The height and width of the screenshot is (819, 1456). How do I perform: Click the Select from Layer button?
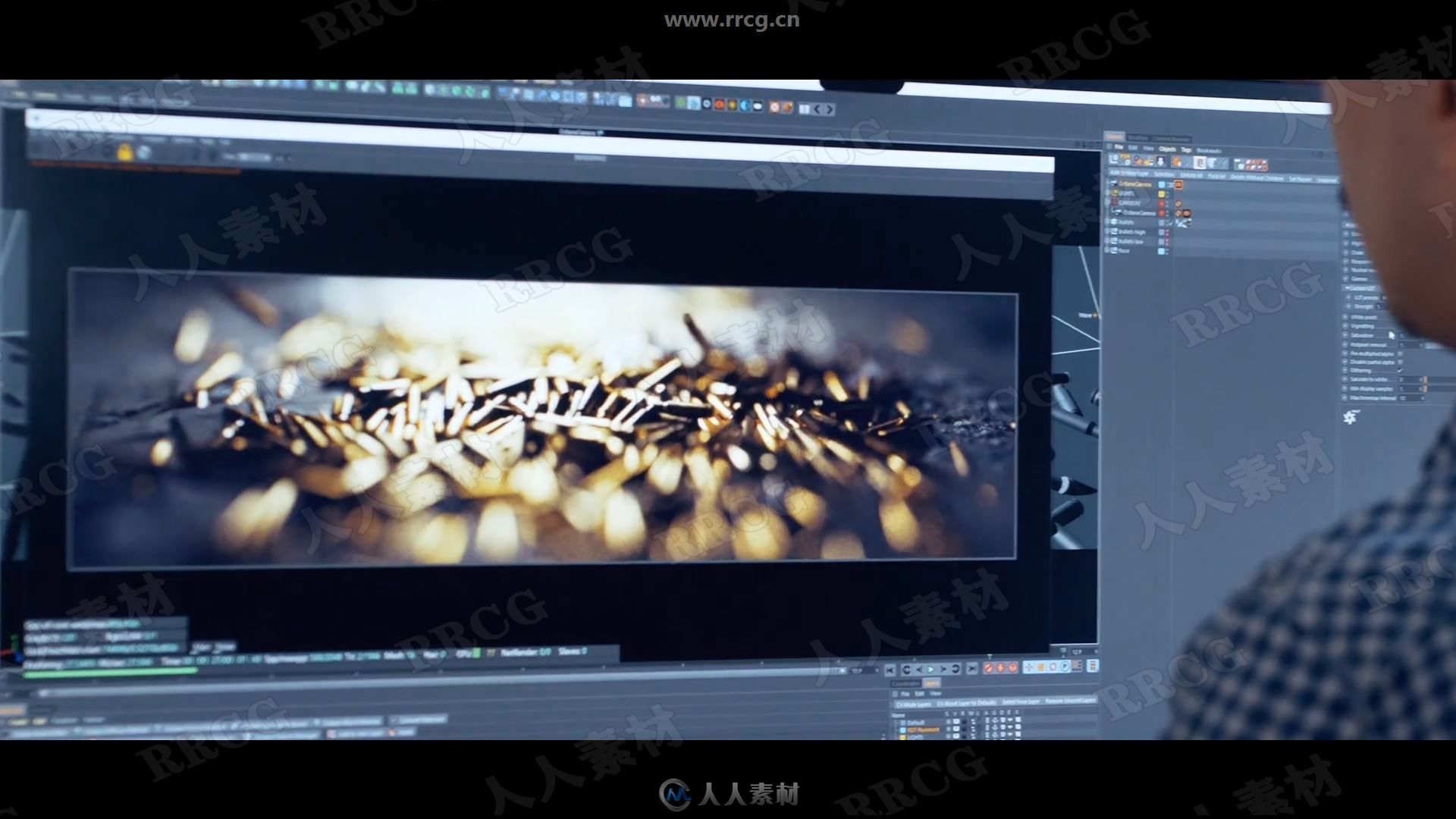coord(1021,701)
